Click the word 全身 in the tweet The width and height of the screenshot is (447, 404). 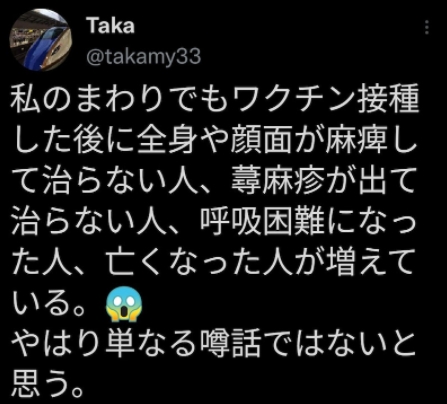click(169, 140)
